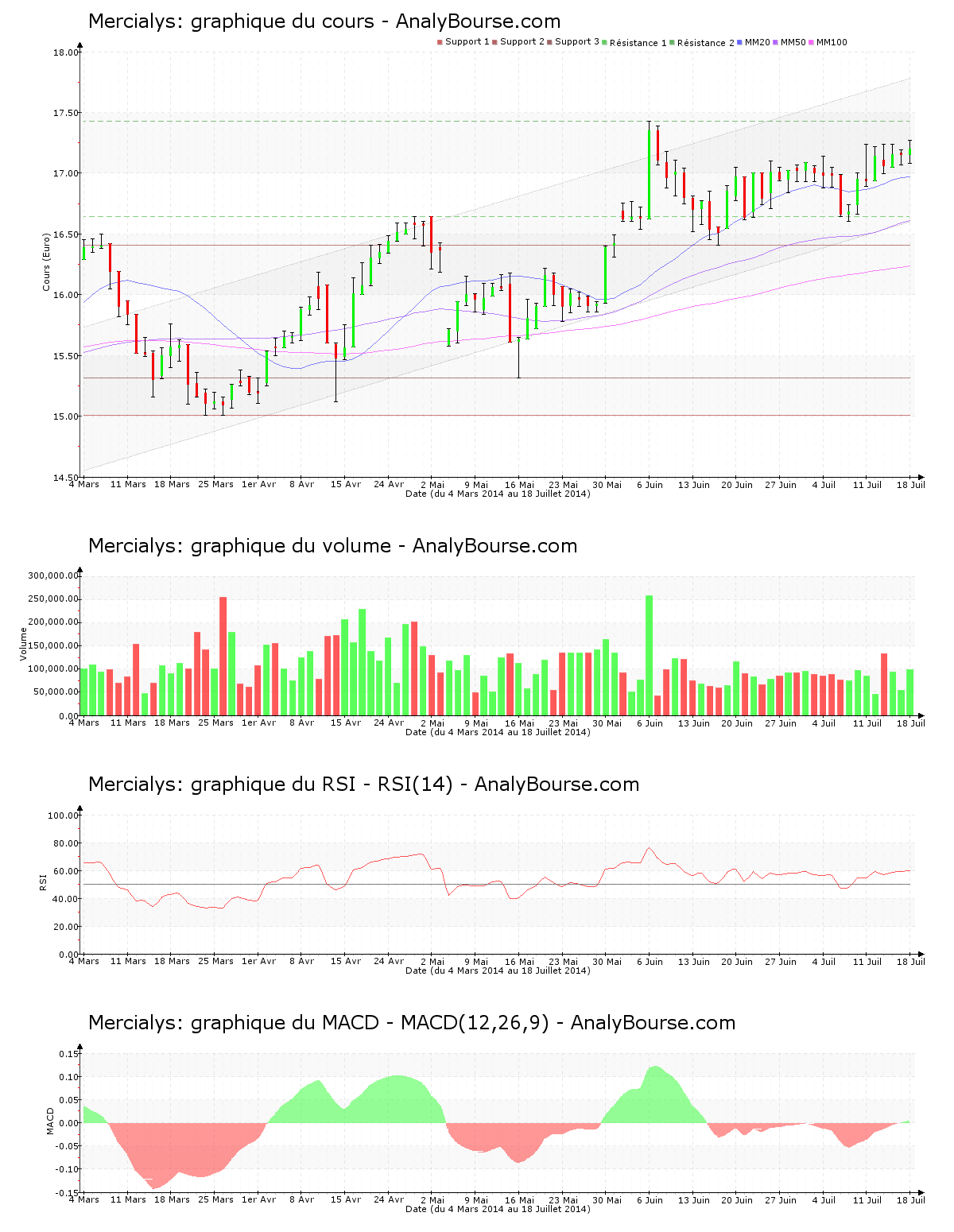Select the MM100 legend label

(832, 42)
